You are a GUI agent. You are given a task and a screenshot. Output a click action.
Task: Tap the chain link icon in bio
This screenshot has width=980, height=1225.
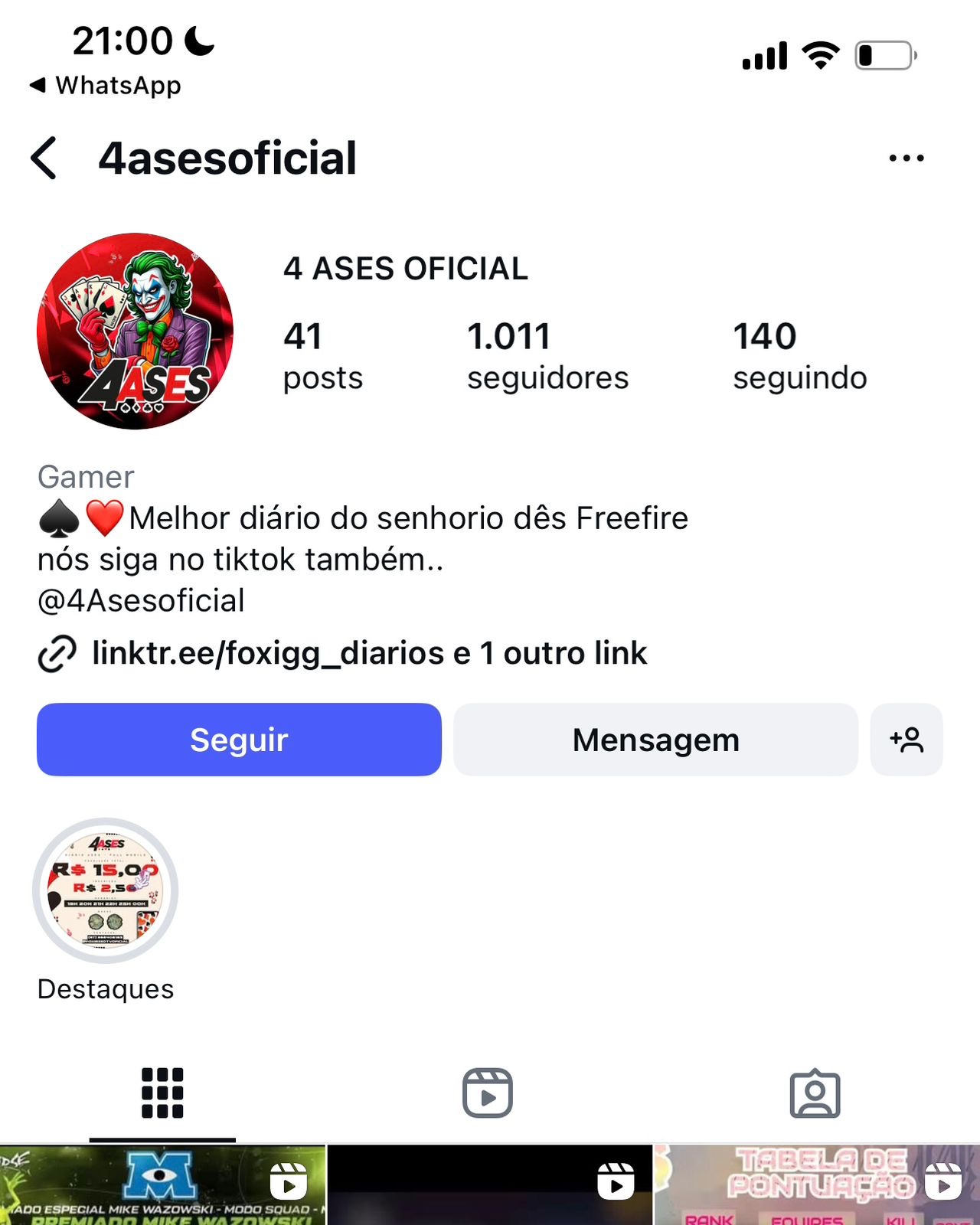[57, 653]
